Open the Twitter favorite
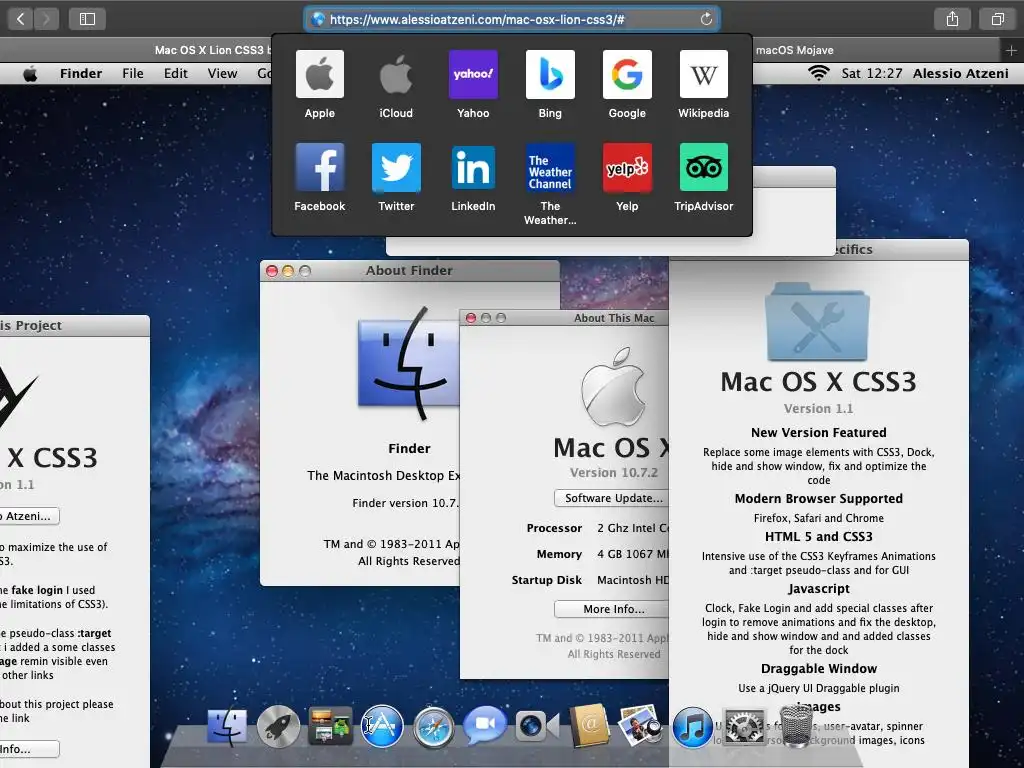The height and width of the screenshot is (768, 1024). click(396, 178)
